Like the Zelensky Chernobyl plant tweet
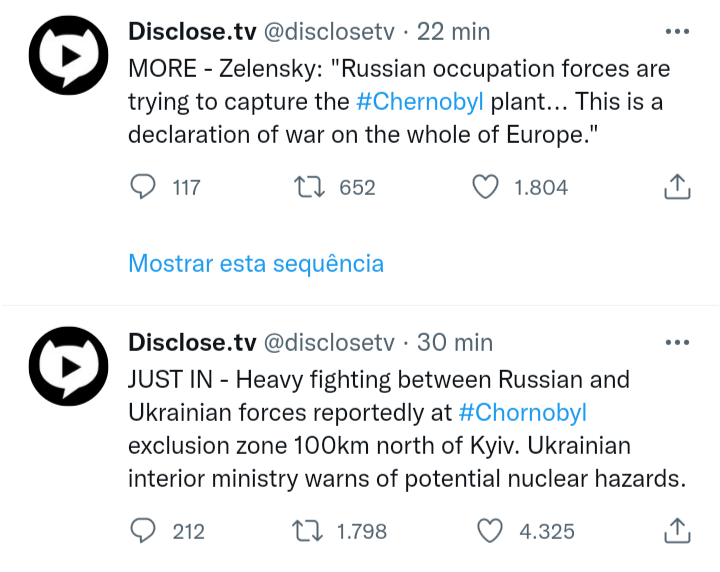Viewport: 720px width, 572px height. [485, 187]
